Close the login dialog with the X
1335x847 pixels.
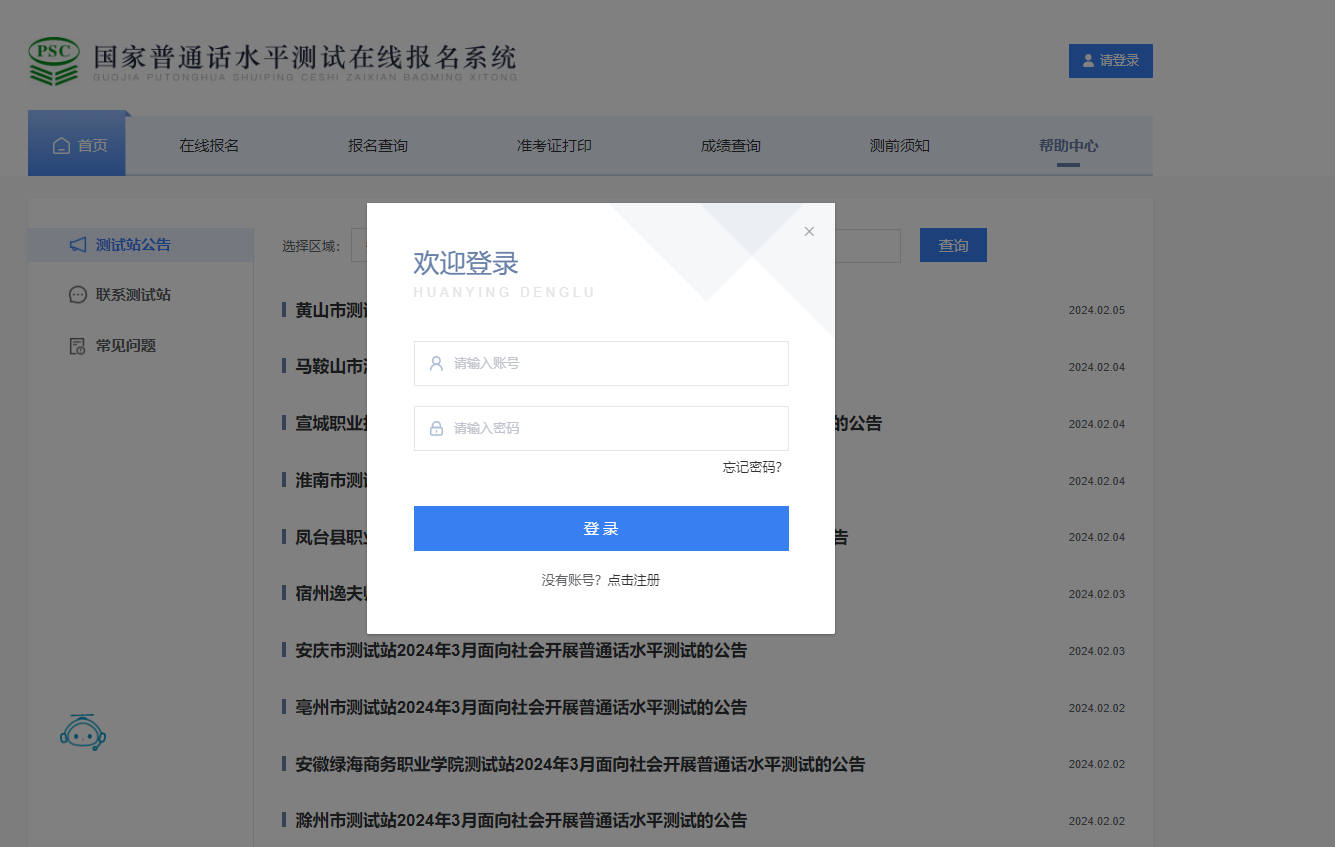tap(809, 231)
